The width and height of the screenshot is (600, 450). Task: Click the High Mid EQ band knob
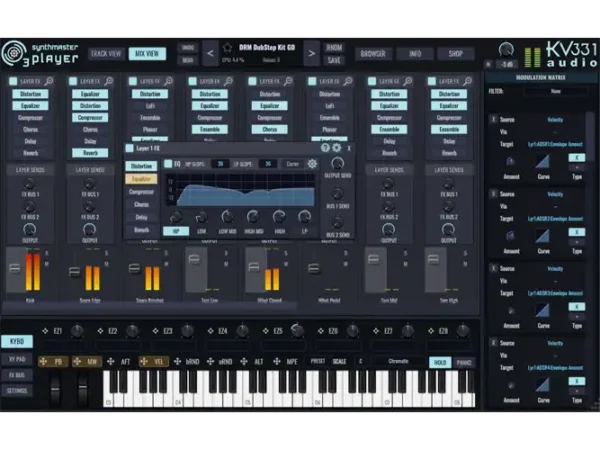tap(253, 217)
